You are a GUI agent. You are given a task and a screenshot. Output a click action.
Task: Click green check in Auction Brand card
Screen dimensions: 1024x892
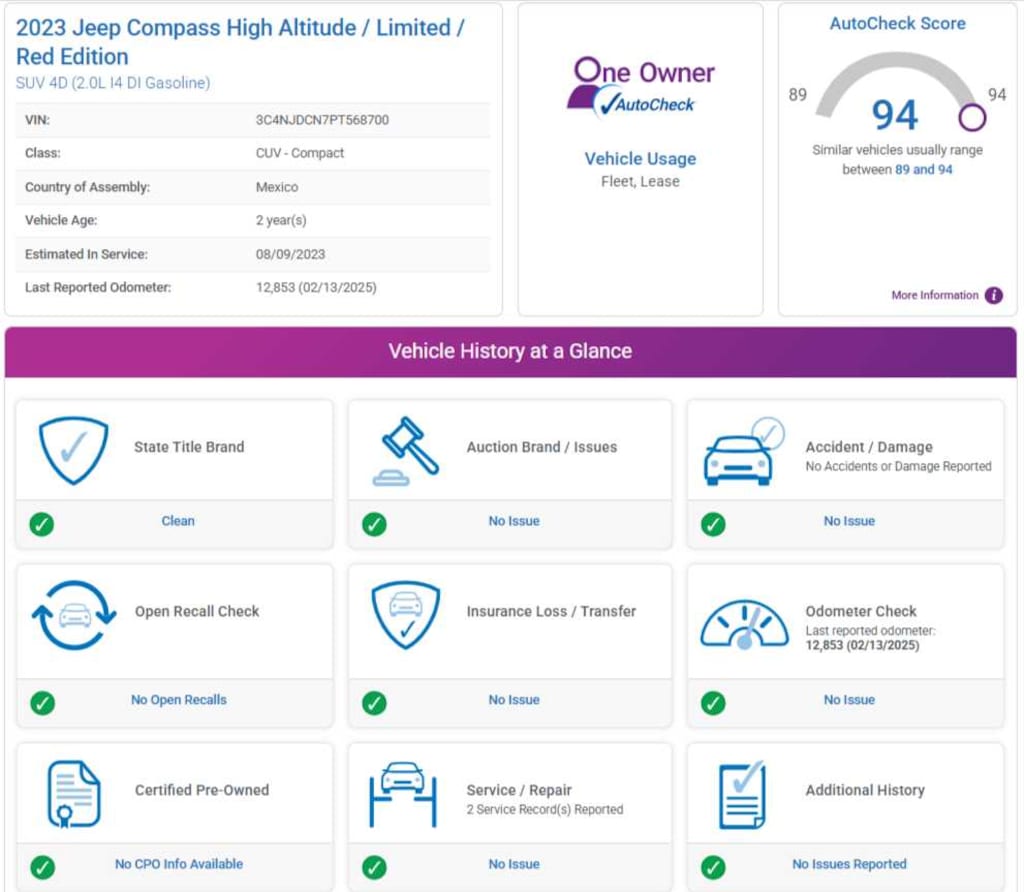click(x=374, y=524)
